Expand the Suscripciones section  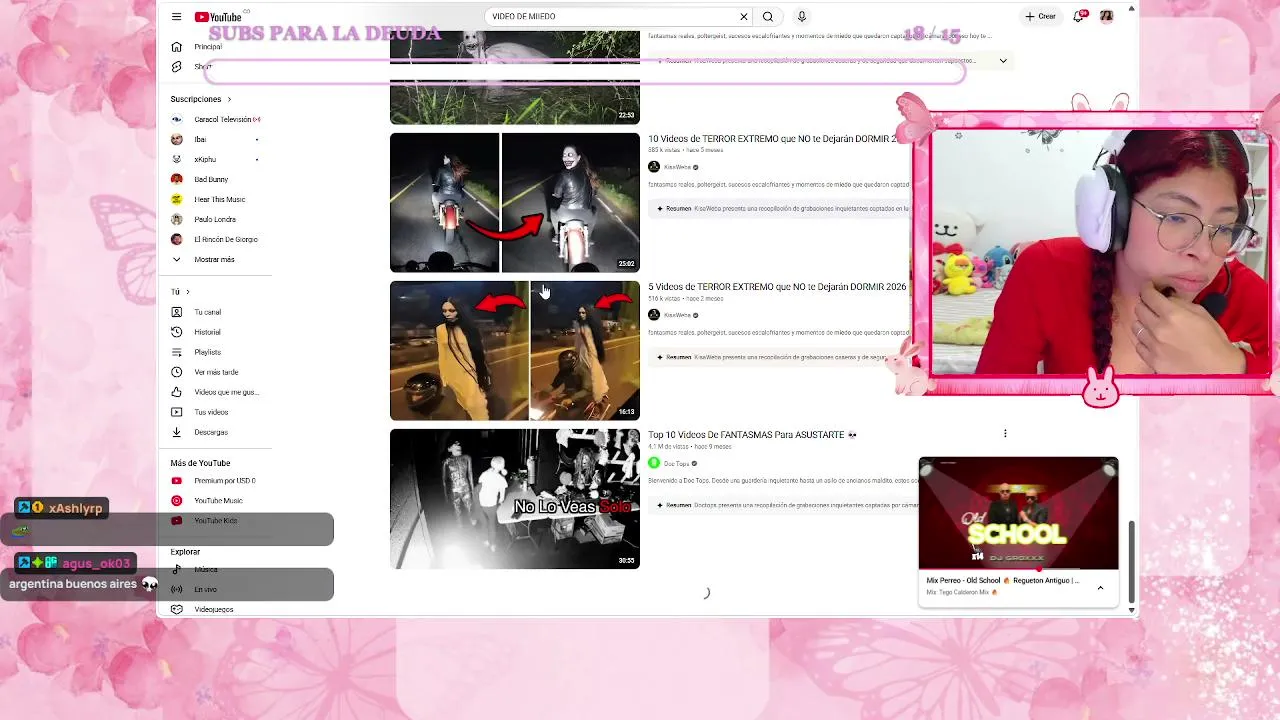click(201, 99)
